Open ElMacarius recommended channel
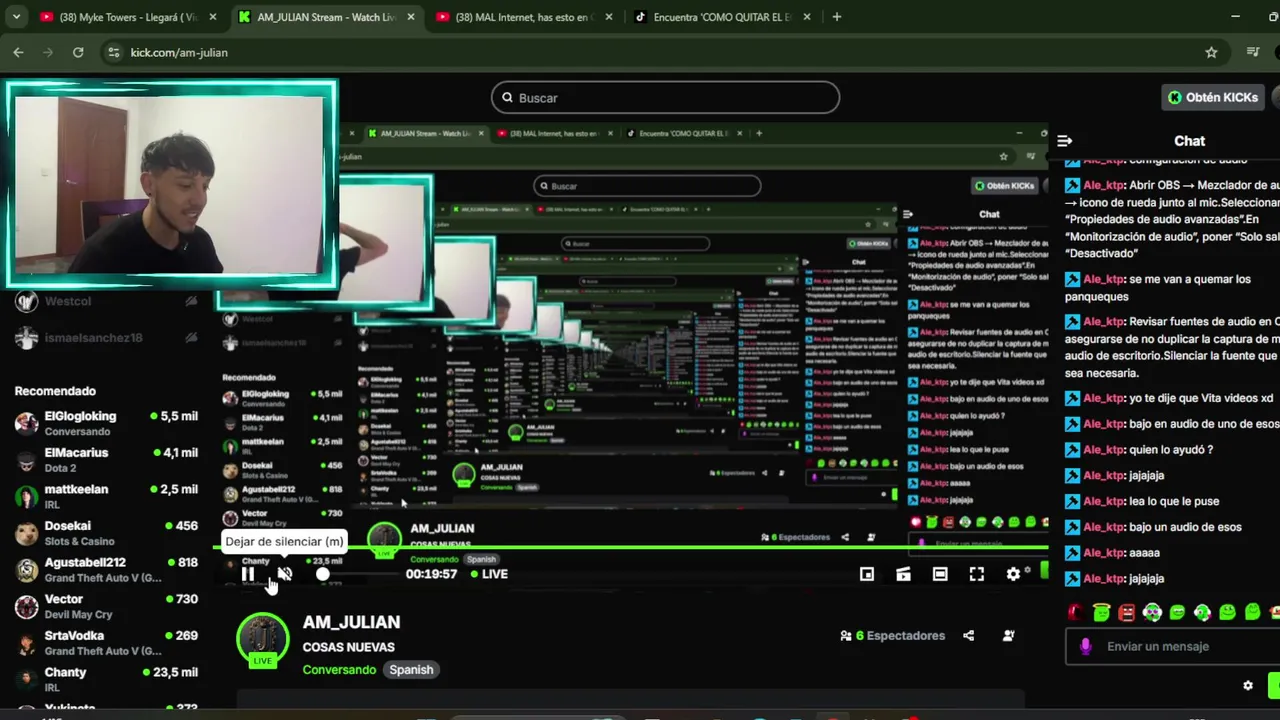Viewport: 1280px width, 720px height. coord(105,460)
